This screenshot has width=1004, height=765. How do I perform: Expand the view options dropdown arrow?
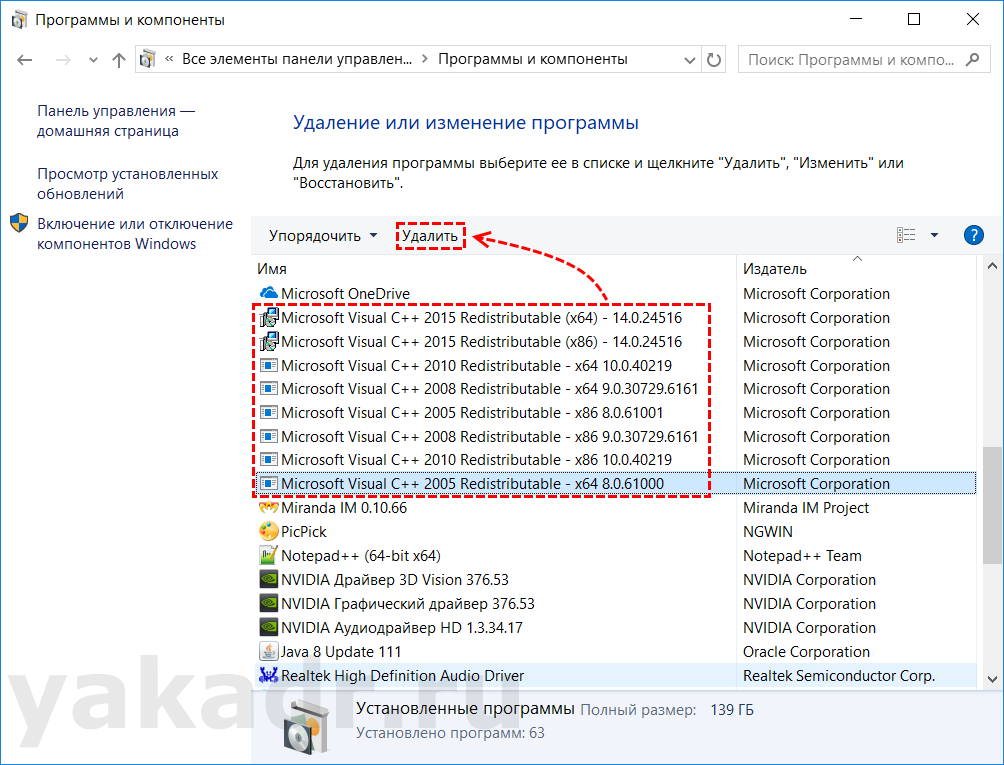pyautogui.click(x=934, y=236)
